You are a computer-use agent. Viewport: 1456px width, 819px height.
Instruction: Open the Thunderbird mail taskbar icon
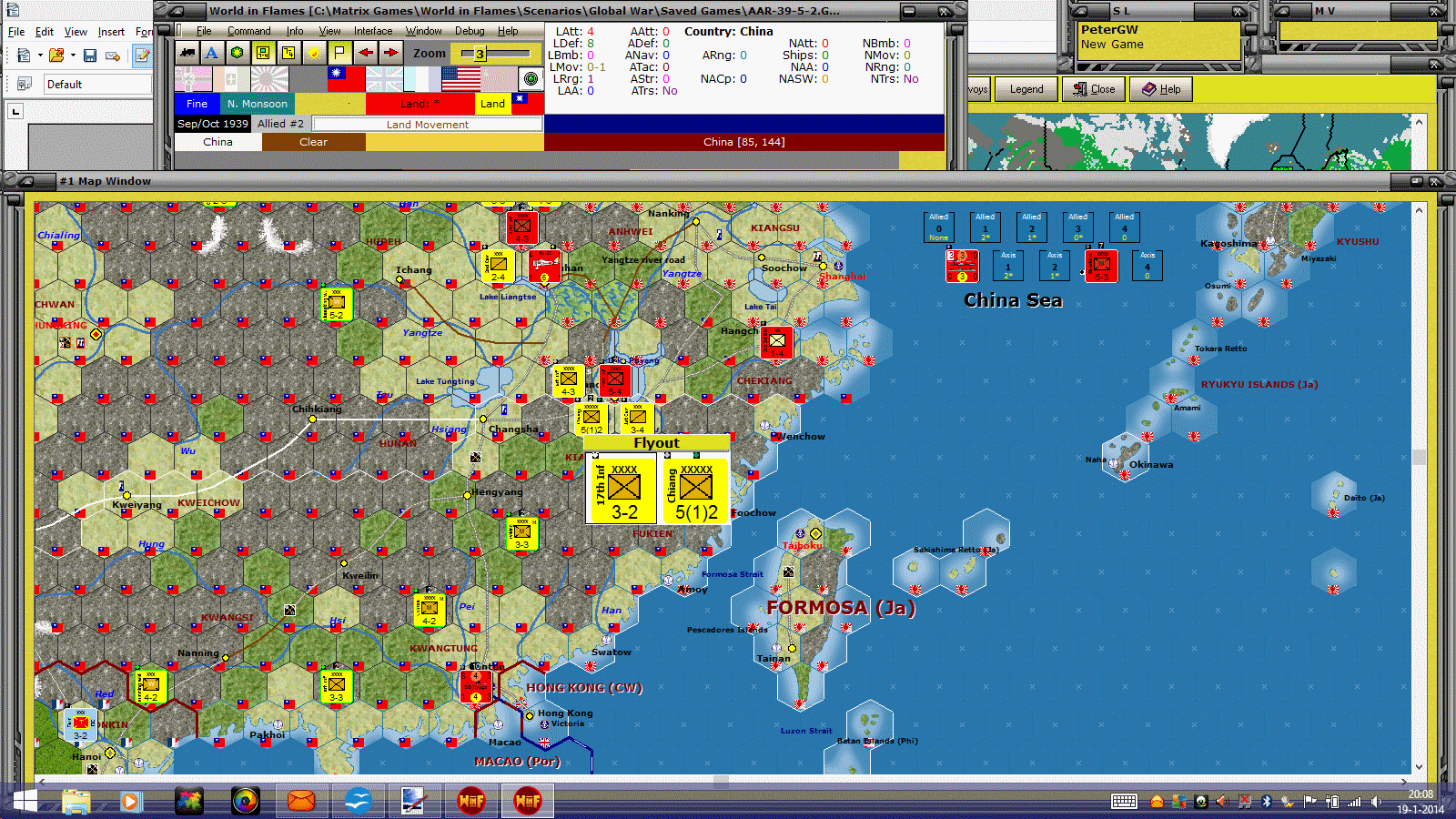point(301,801)
